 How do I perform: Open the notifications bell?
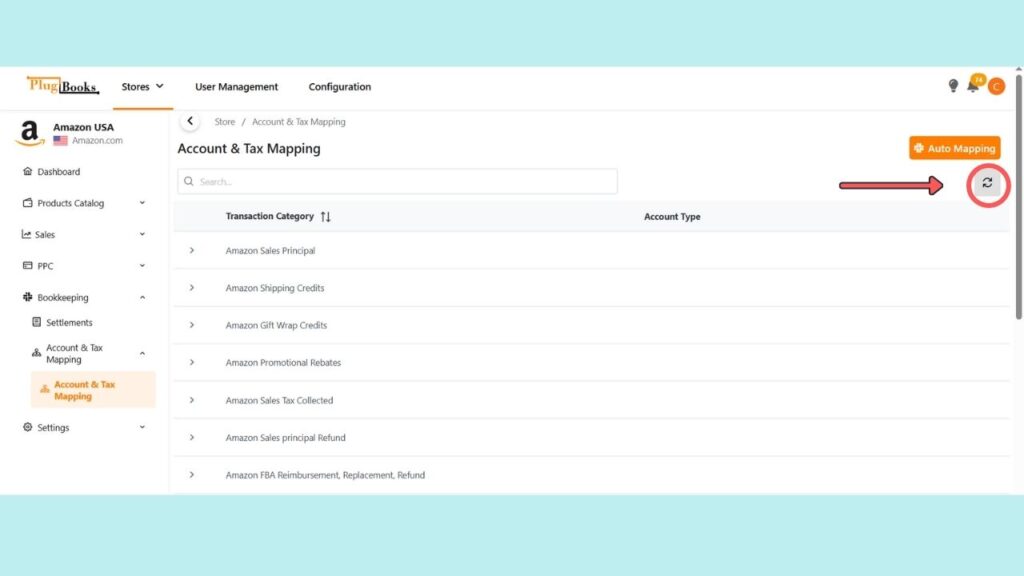[x=973, y=86]
